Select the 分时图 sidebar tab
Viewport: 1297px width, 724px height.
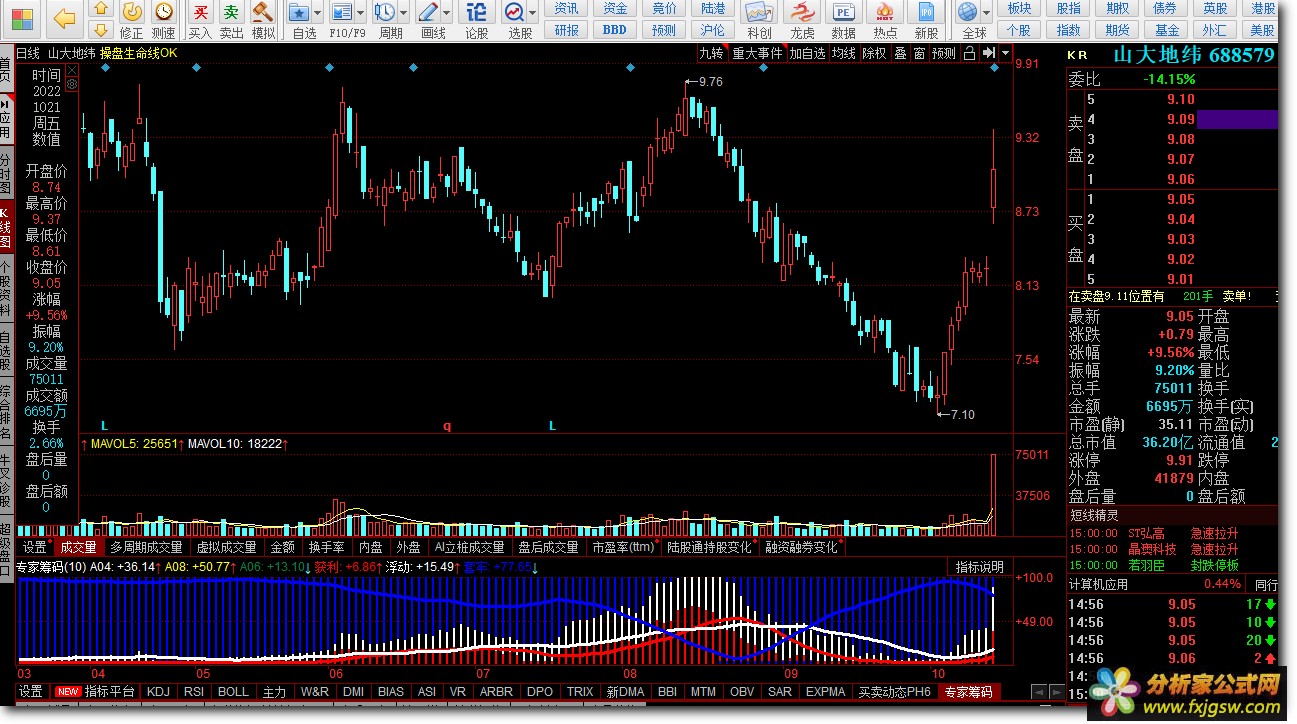point(6,172)
